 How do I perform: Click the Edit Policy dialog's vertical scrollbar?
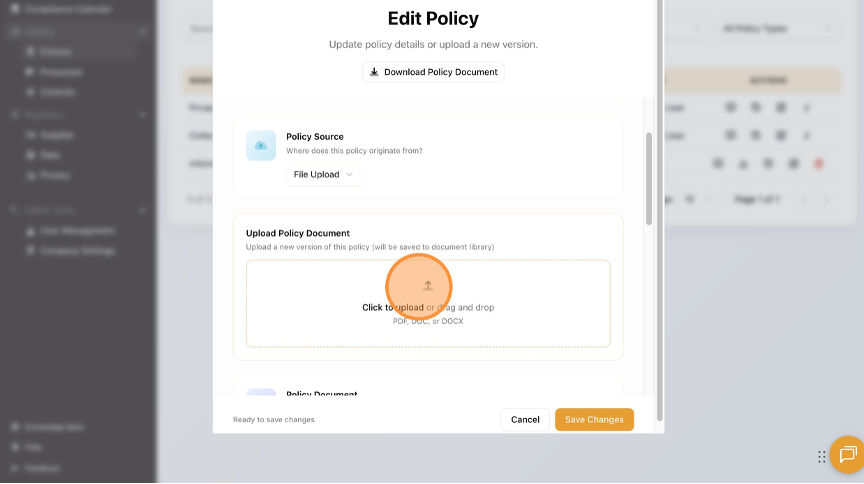(648, 178)
